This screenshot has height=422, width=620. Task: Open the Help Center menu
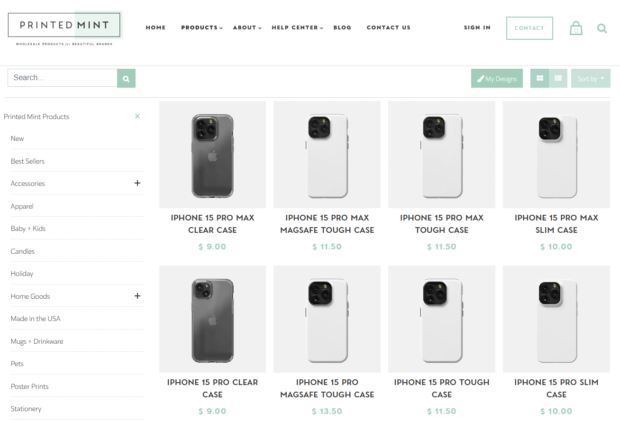click(x=297, y=28)
